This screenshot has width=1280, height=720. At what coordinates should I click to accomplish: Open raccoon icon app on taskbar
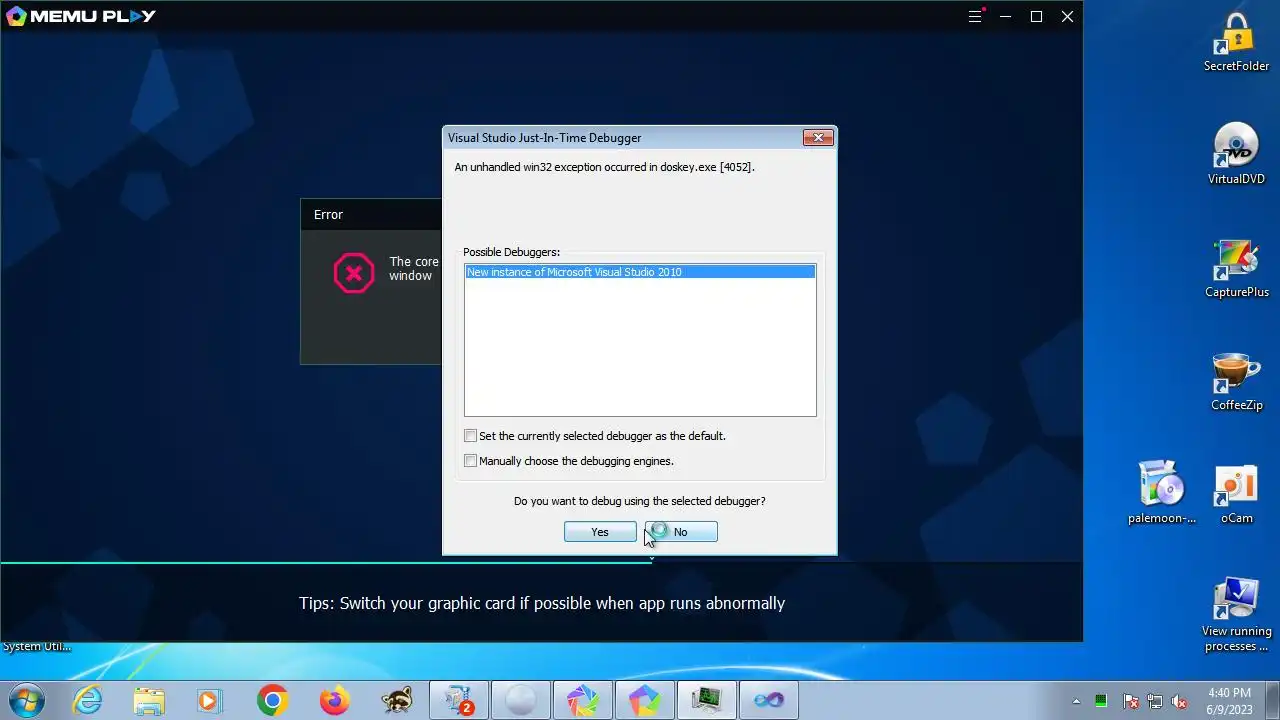tap(396, 701)
